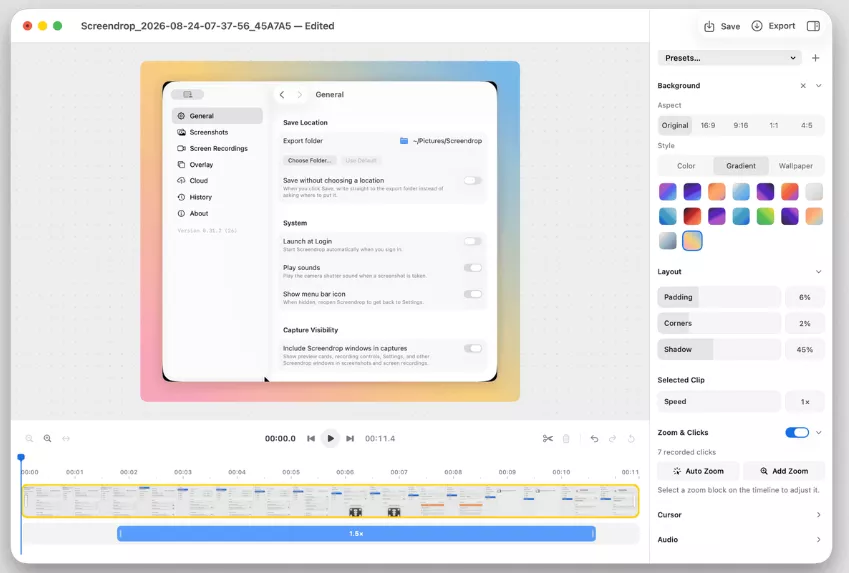Image resolution: width=849 pixels, height=573 pixels.
Task: Undo the last edit
Action: [x=595, y=439]
